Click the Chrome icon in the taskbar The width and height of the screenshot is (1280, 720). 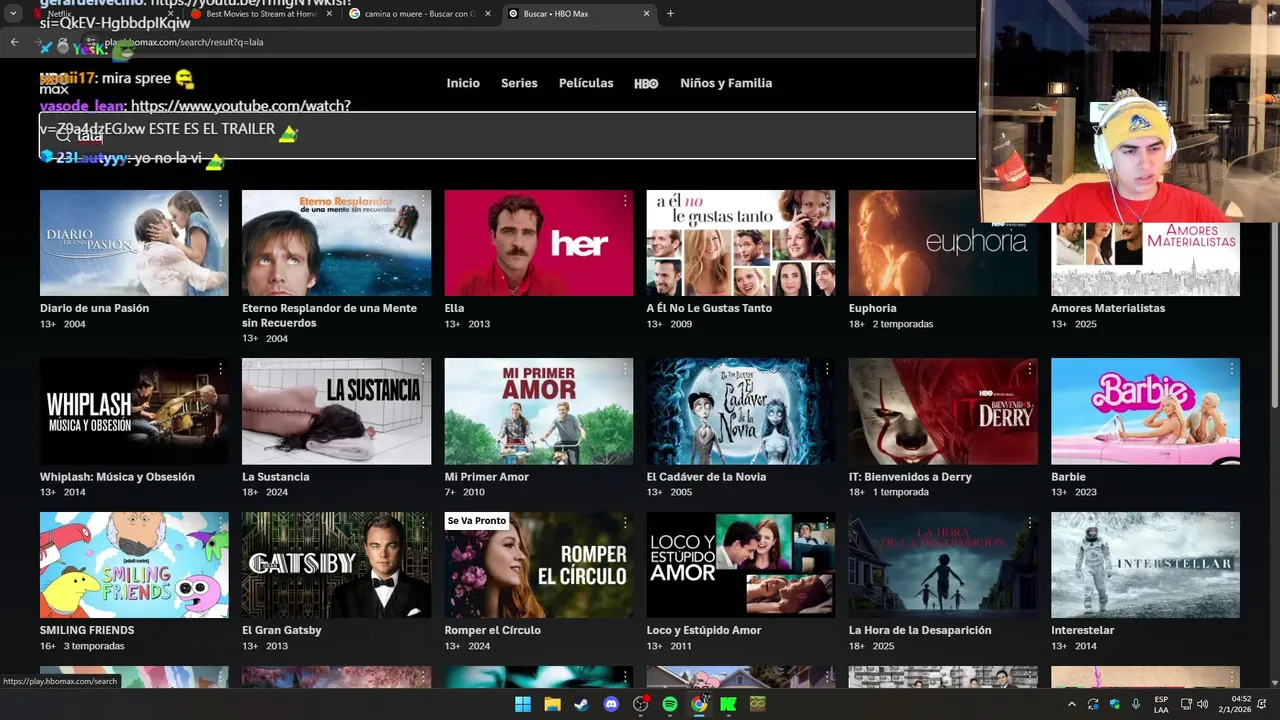pyautogui.click(x=699, y=704)
